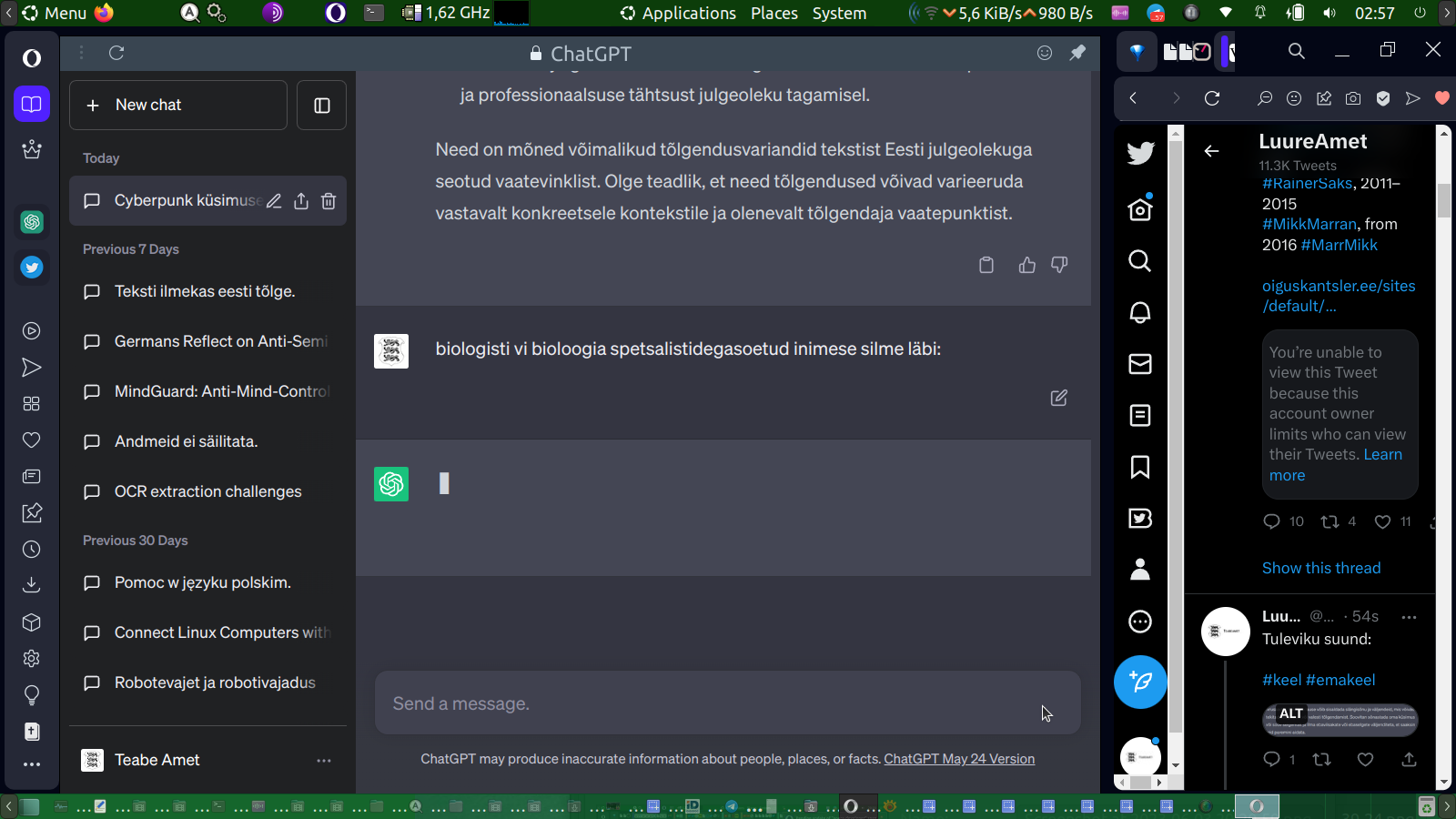Screen dimensions: 1456x819
Task: Like the Tuleviku suund tweet
Action: click(x=1365, y=759)
